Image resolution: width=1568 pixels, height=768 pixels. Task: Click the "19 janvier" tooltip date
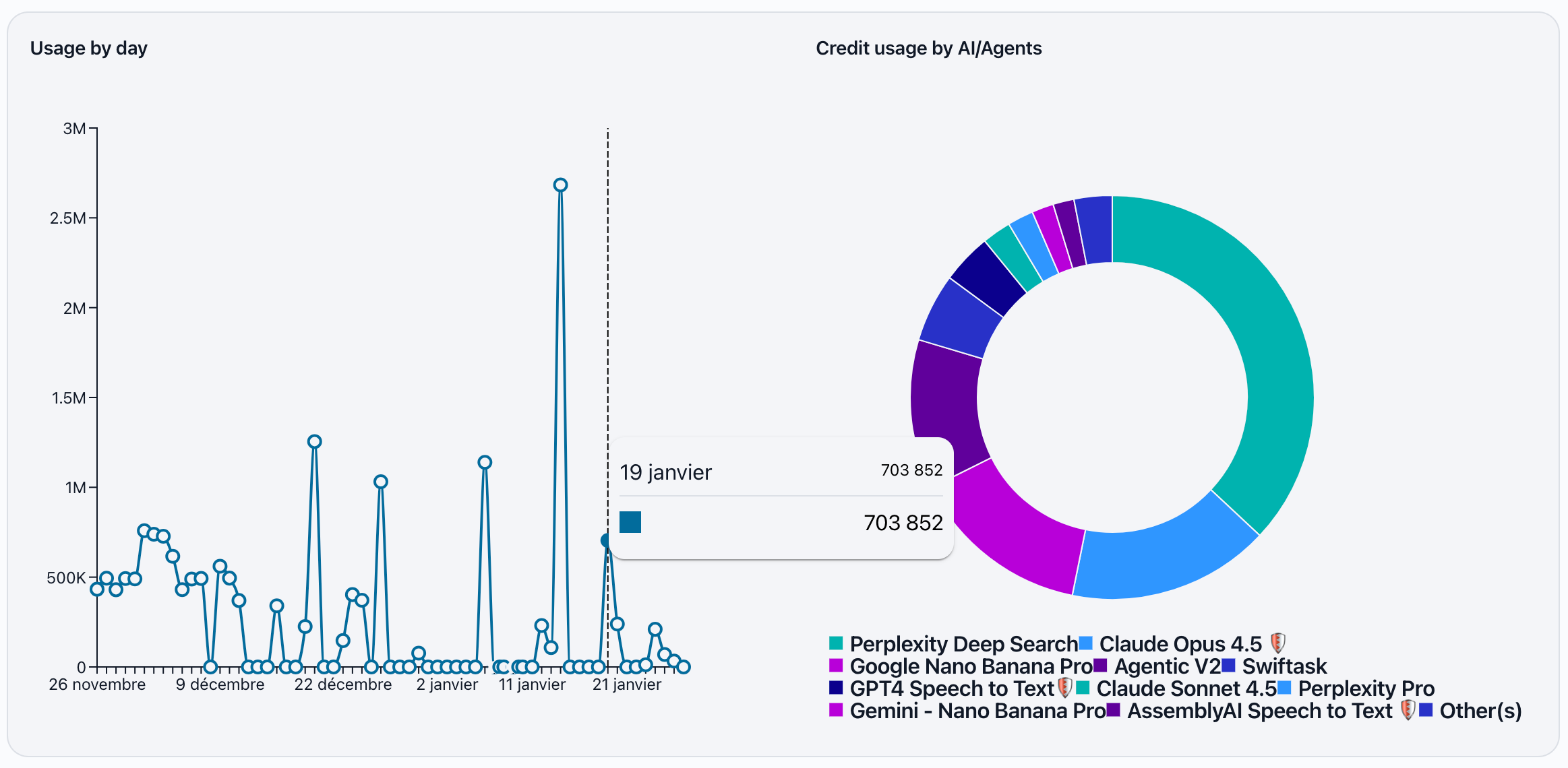(x=665, y=472)
